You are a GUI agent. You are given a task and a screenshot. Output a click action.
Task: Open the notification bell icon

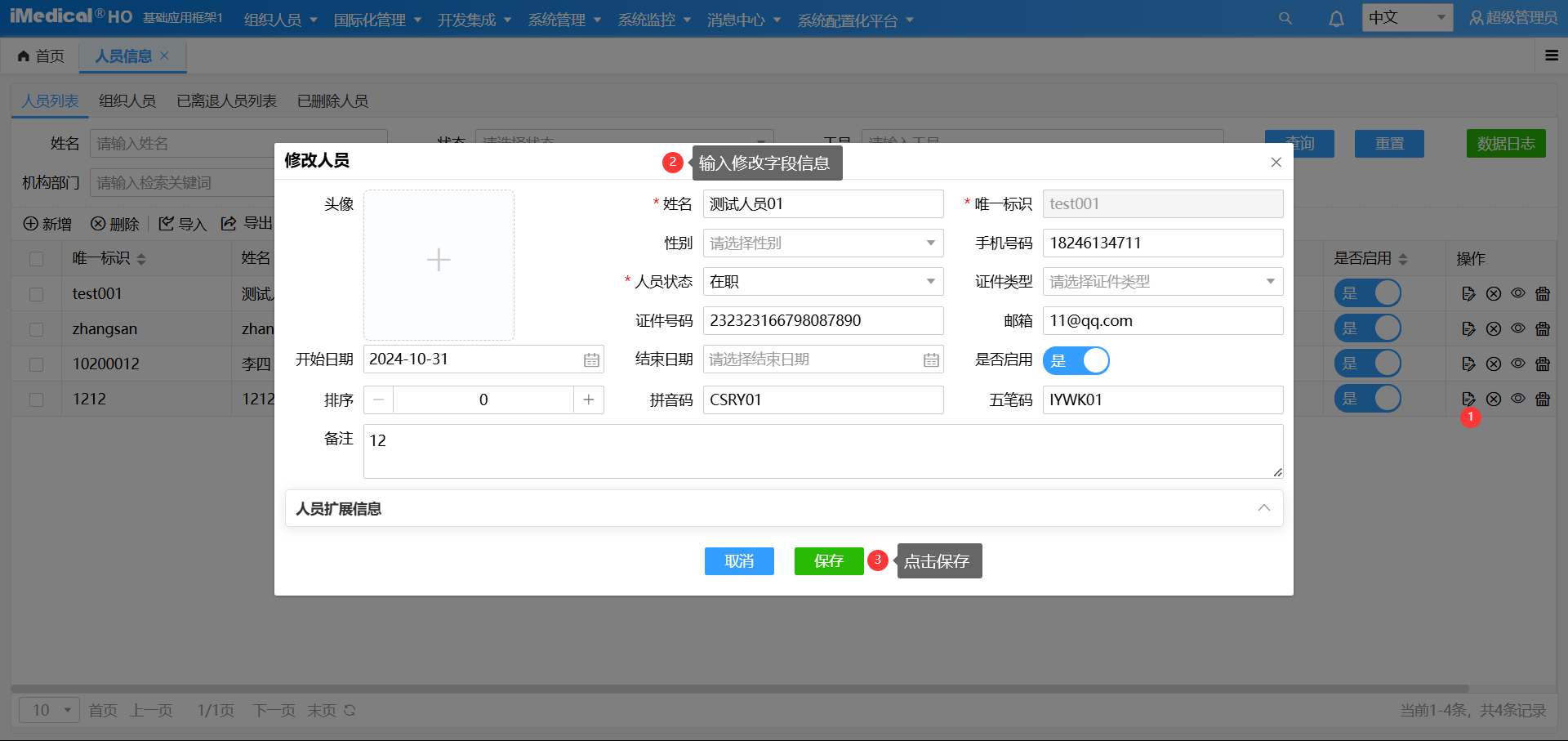[x=1336, y=17]
